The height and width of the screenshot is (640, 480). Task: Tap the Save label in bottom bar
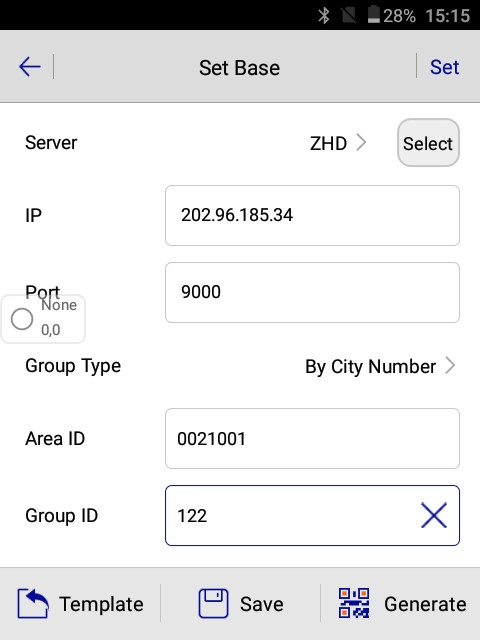[262, 604]
